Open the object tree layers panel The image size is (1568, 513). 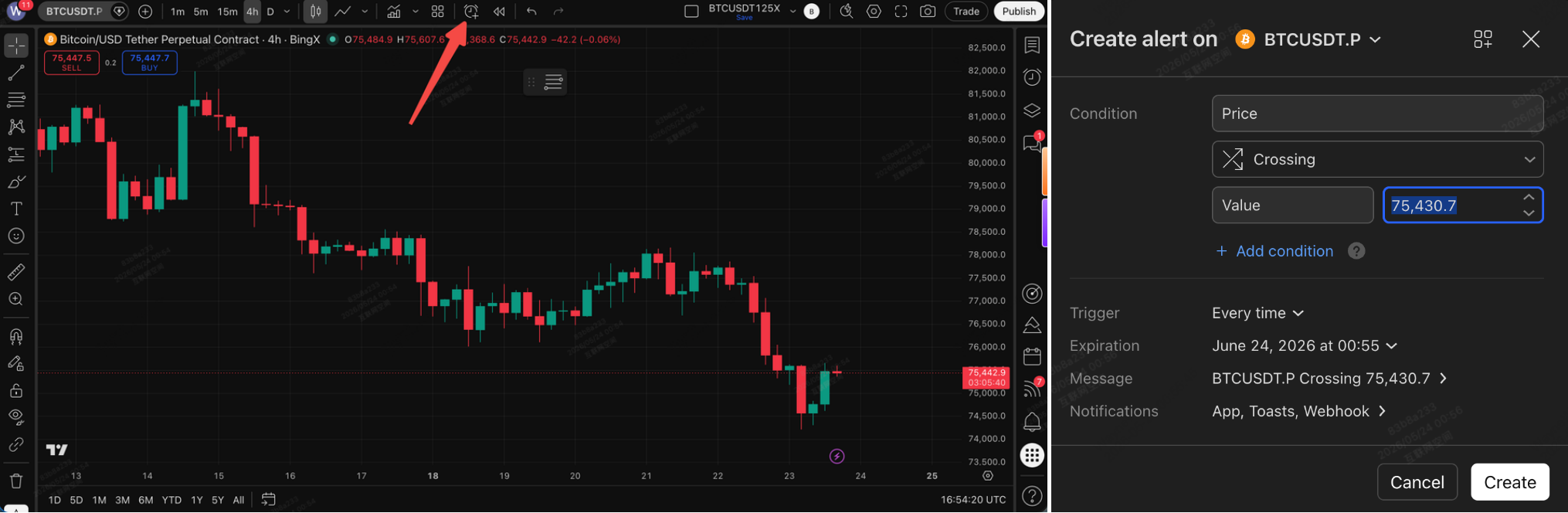1032,110
